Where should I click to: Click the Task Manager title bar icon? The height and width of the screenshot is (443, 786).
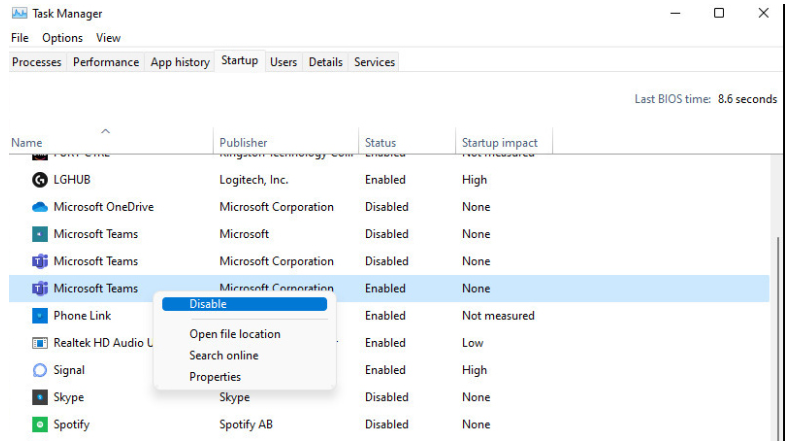tap(19, 14)
